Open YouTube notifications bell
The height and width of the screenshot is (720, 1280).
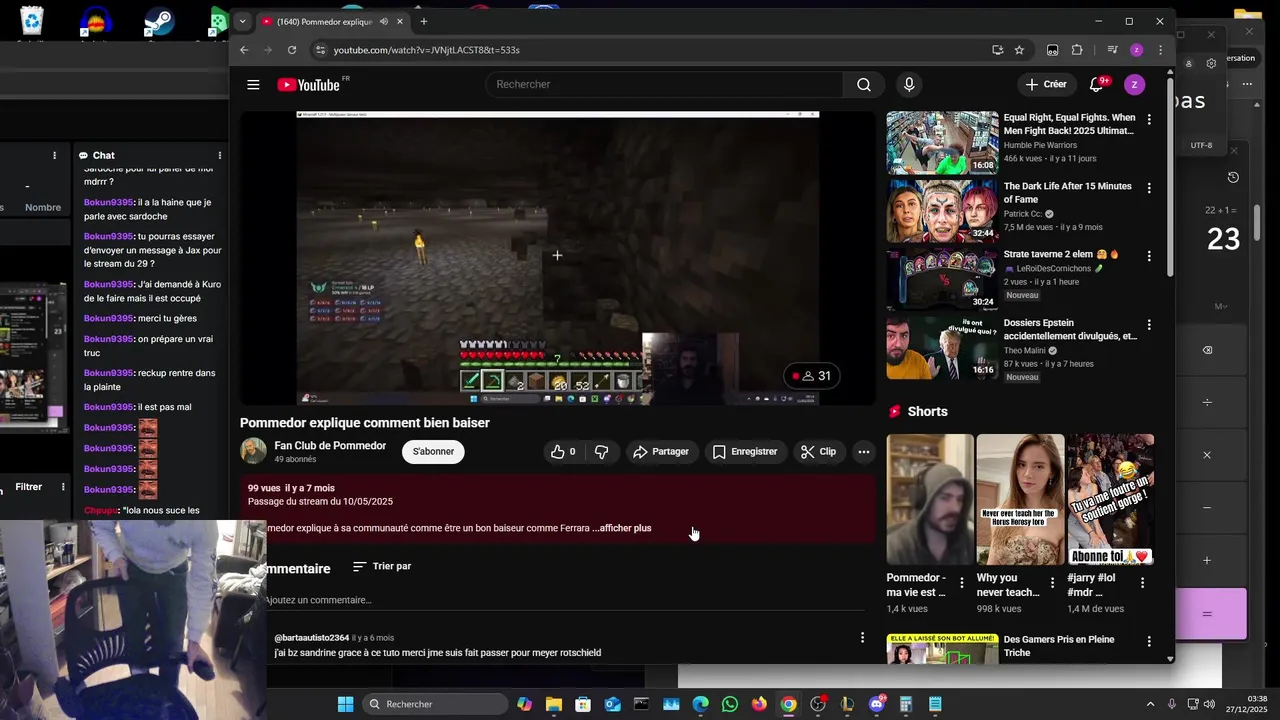1097,85
